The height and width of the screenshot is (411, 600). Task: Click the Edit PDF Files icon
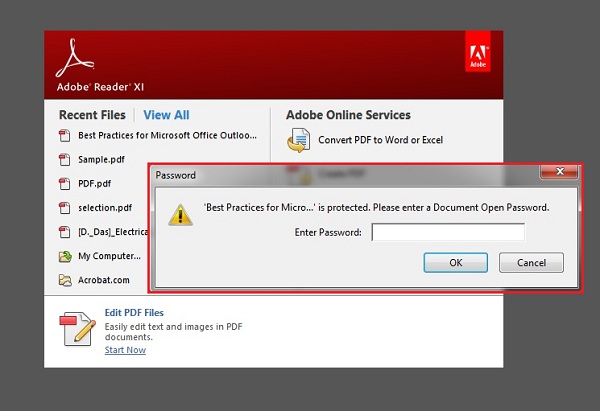point(78,330)
